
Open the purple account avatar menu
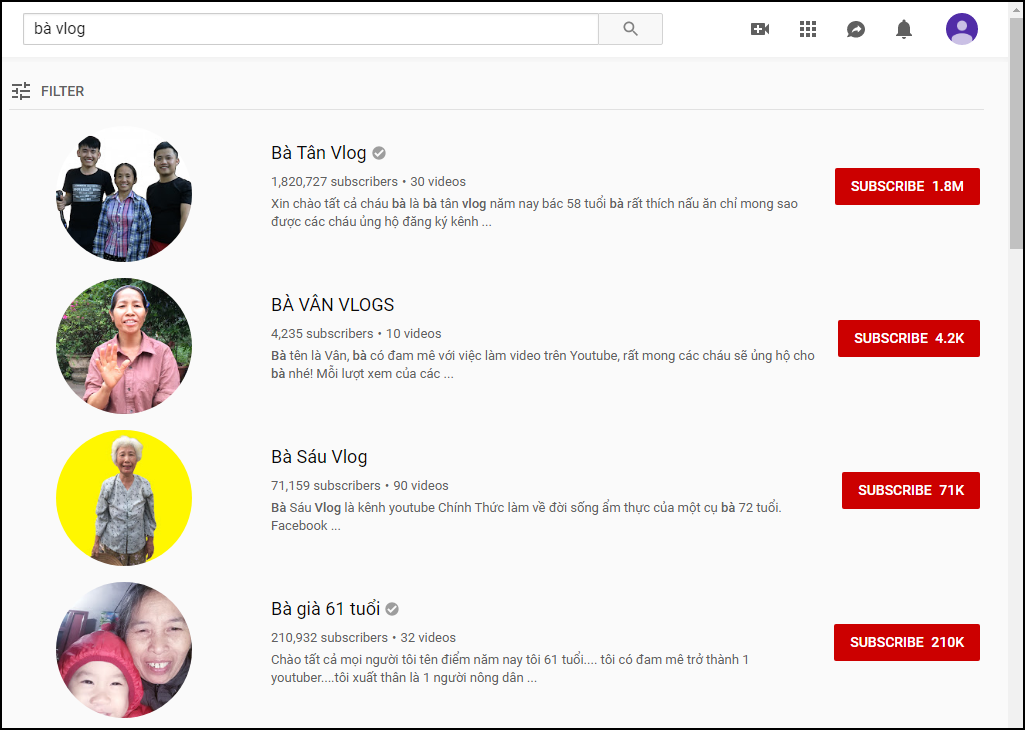pyautogui.click(x=962, y=29)
